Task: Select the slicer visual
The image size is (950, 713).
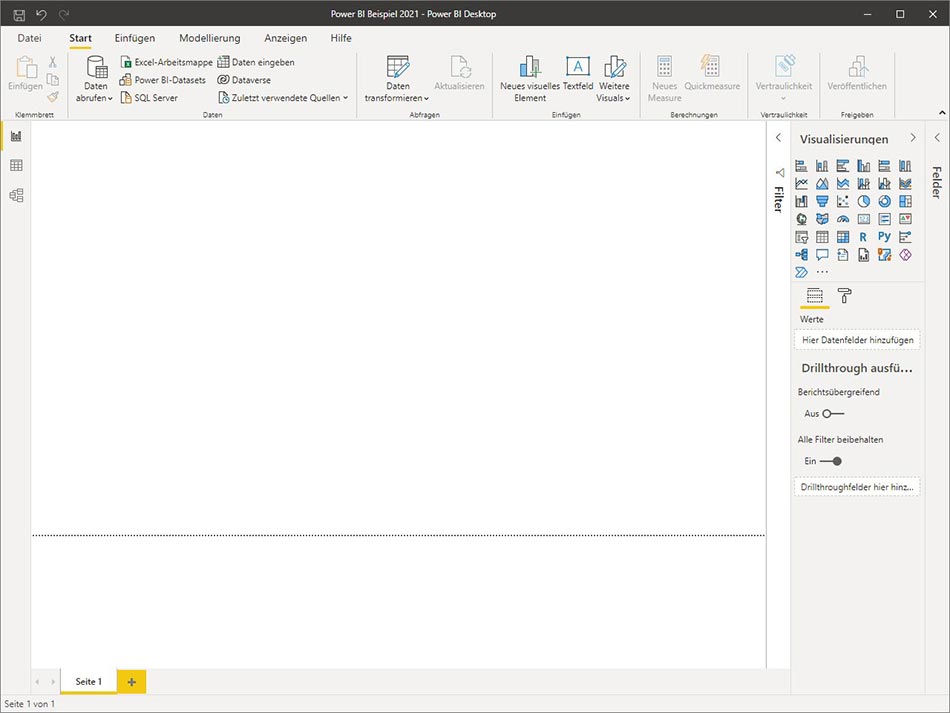Action: 801,237
